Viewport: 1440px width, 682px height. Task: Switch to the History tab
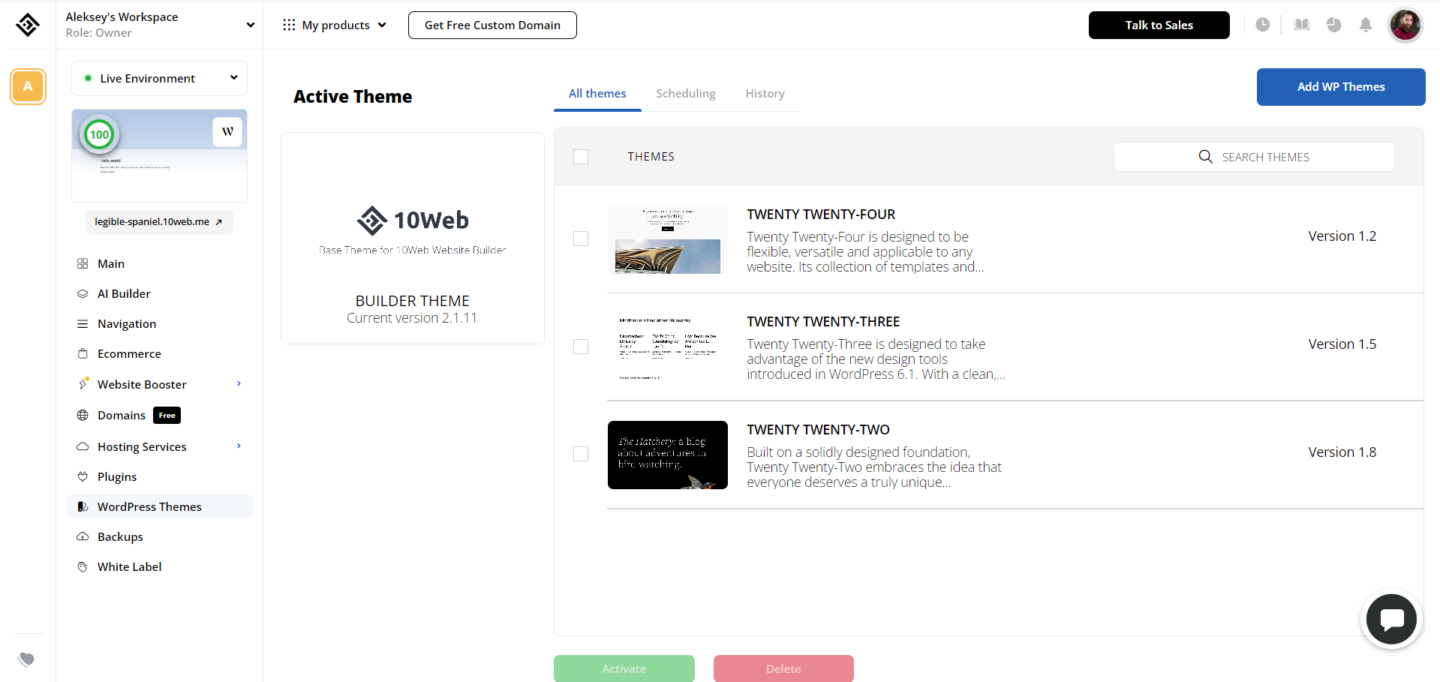765,94
